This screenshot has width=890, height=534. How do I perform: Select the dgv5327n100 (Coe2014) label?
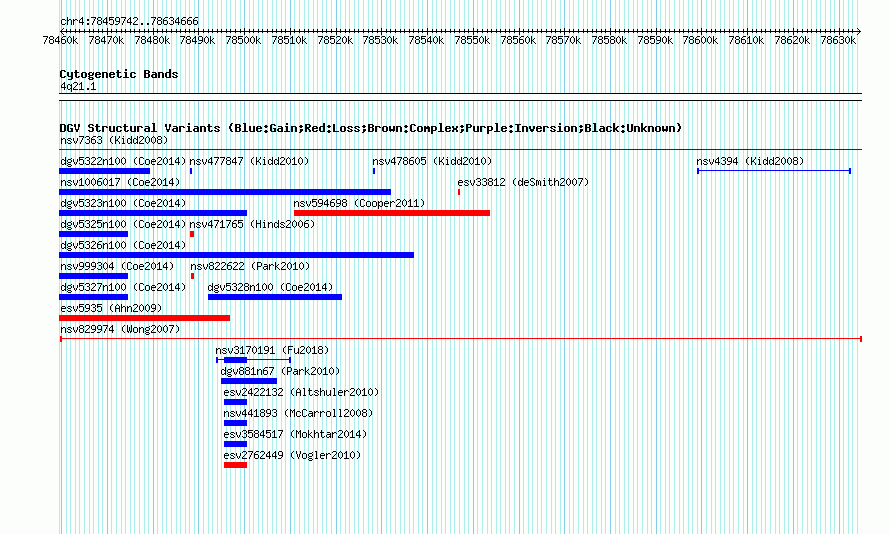pyautogui.click(x=123, y=287)
